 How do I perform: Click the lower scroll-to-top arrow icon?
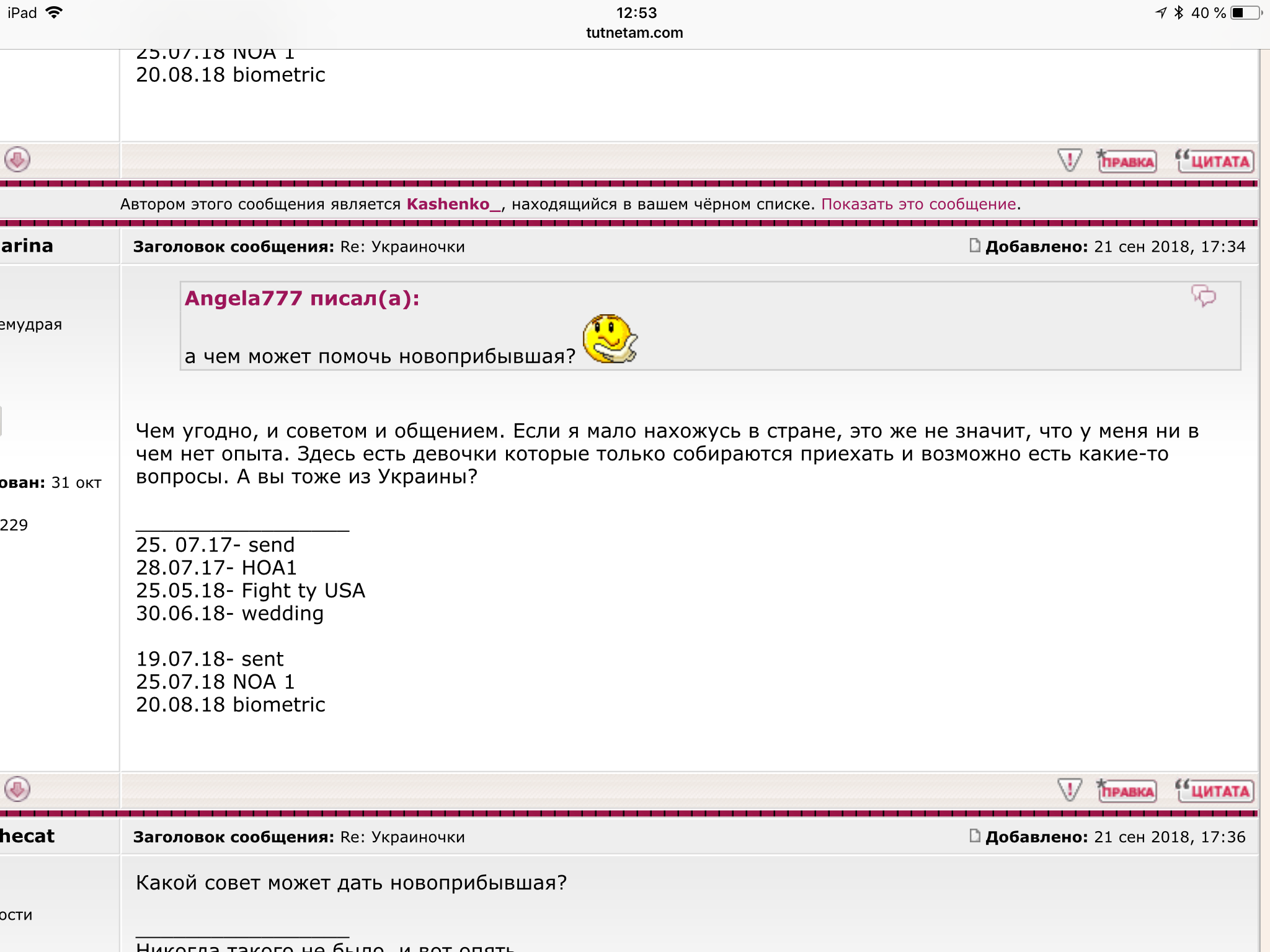[x=17, y=790]
